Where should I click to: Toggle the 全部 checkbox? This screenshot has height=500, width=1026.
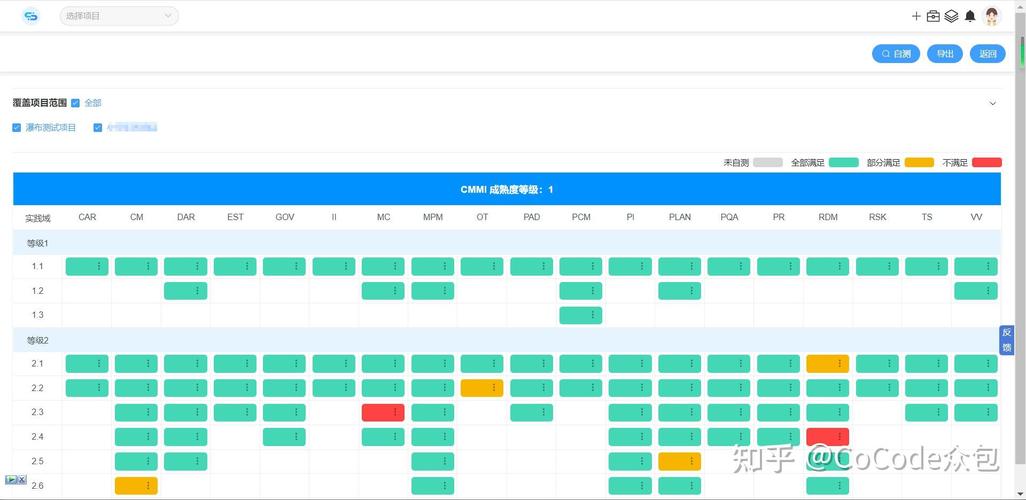tap(76, 103)
